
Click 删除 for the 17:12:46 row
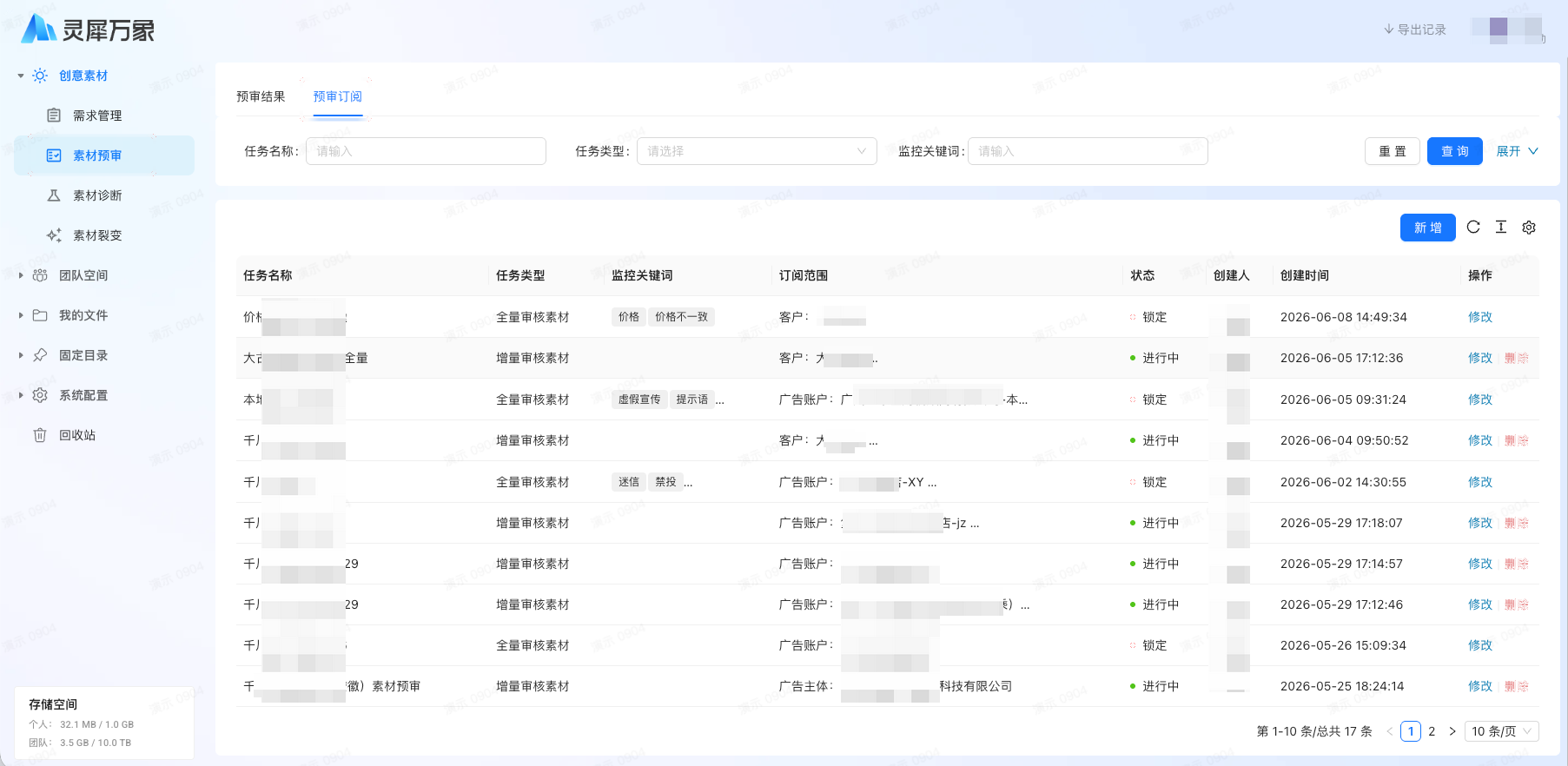pyautogui.click(x=1517, y=604)
